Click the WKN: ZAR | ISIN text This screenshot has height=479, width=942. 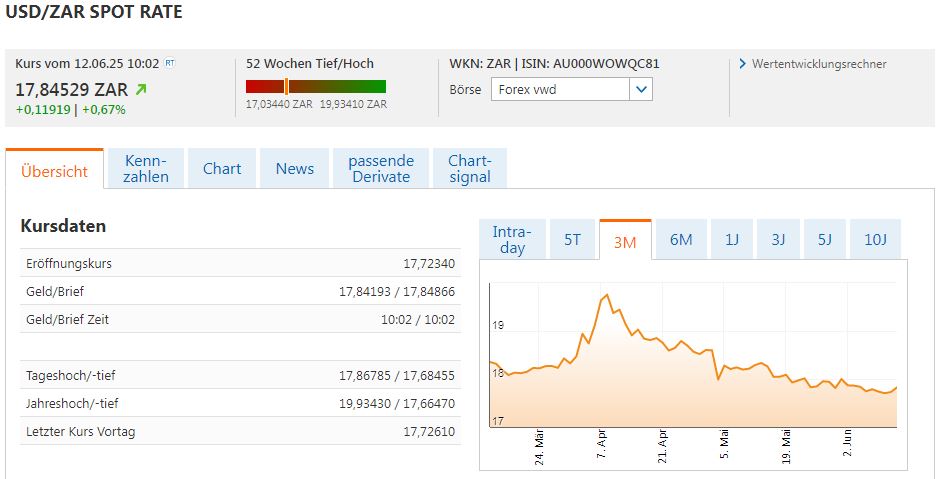point(555,64)
